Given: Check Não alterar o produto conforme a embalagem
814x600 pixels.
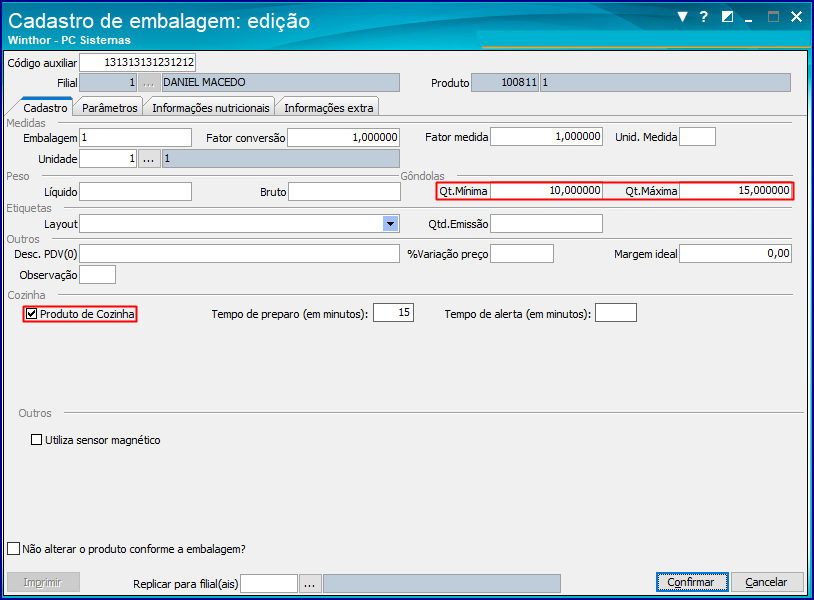Looking at the screenshot, I should coord(13,549).
